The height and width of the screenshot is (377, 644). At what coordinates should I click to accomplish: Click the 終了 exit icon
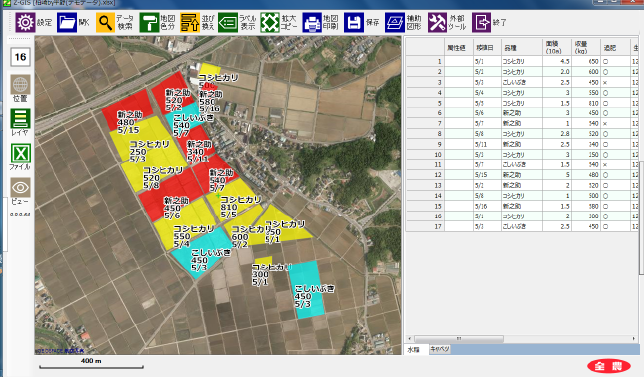(481, 22)
